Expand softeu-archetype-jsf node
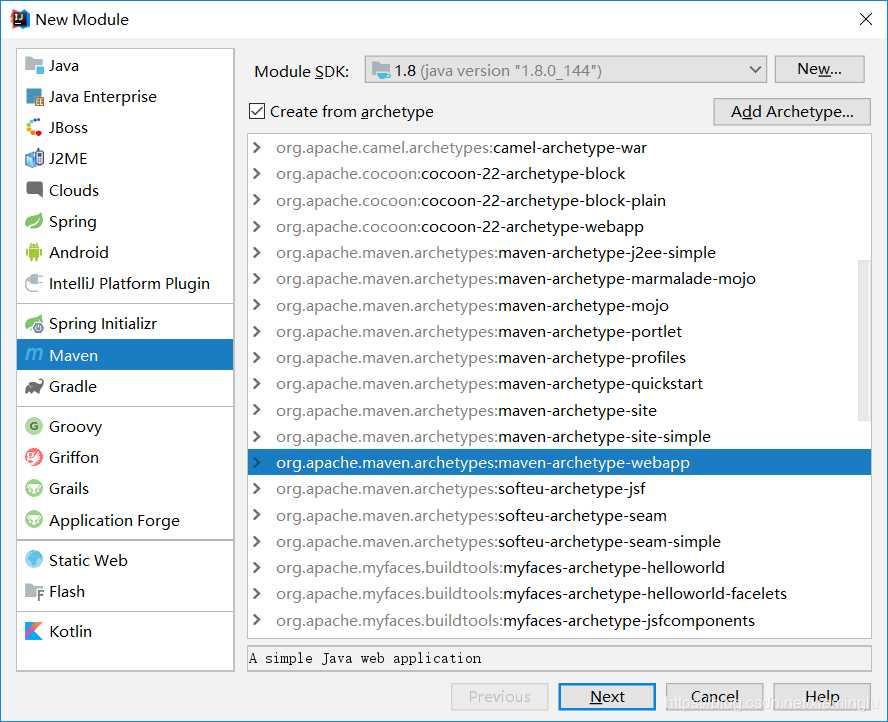Viewport: 888px width, 722px height. pyautogui.click(x=257, y=488)
